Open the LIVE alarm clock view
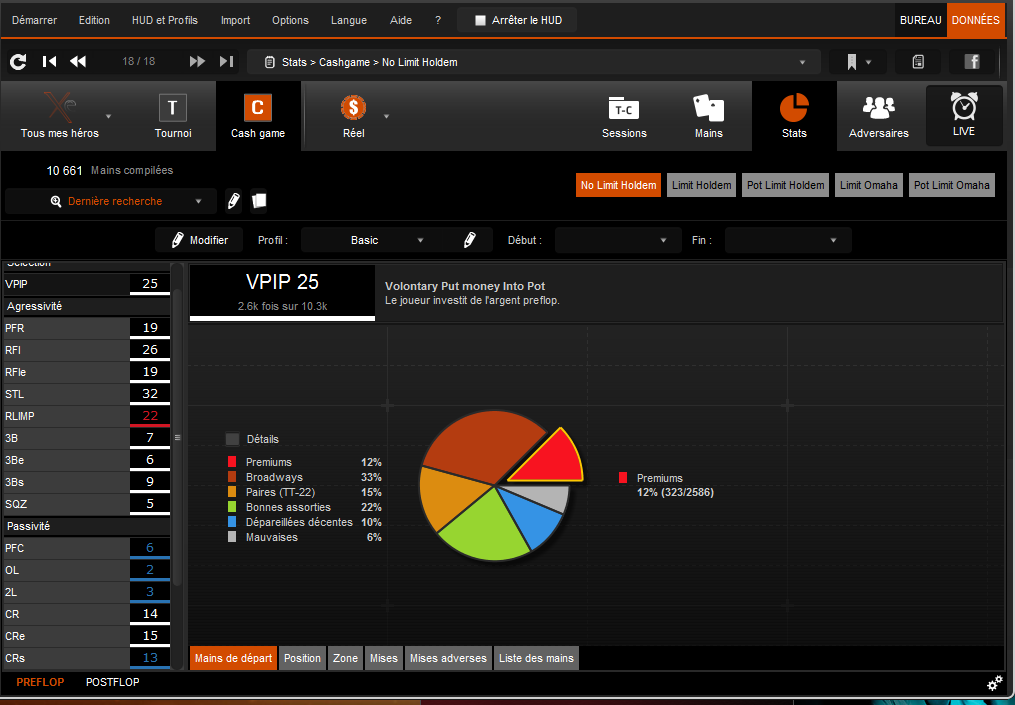Image resolution: width=1015 pixels, height=705 pixels. [964, 115]
